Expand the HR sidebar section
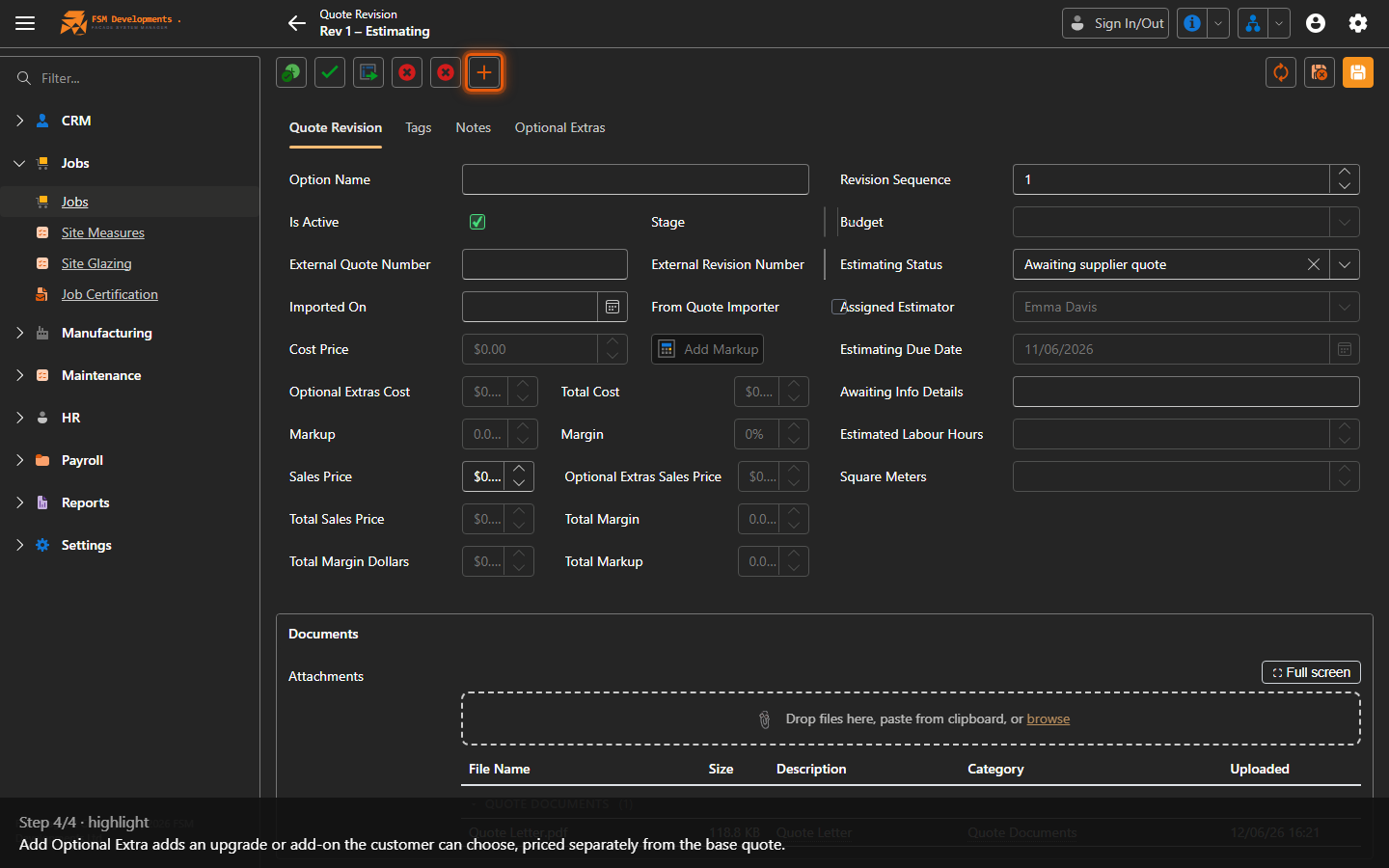This screenshot has width=1389, height=868. pos(19,418)
